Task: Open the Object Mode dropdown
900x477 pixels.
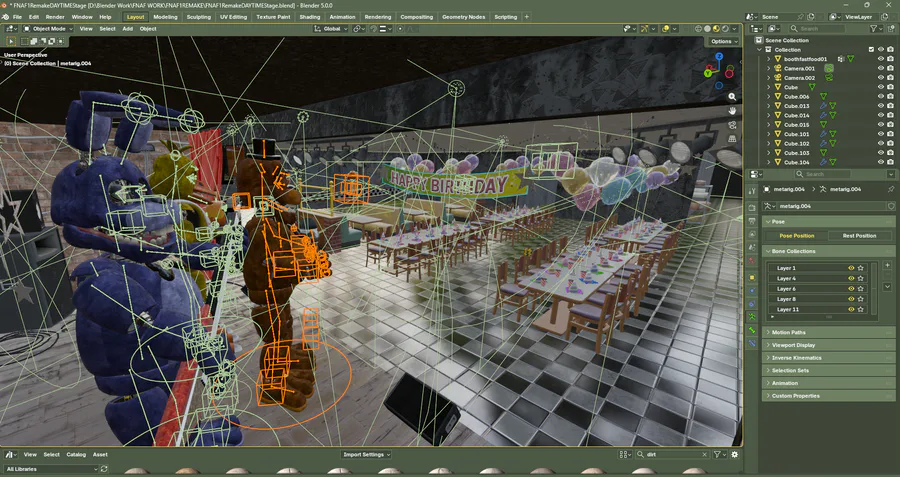Action: [x=49, y=29]
